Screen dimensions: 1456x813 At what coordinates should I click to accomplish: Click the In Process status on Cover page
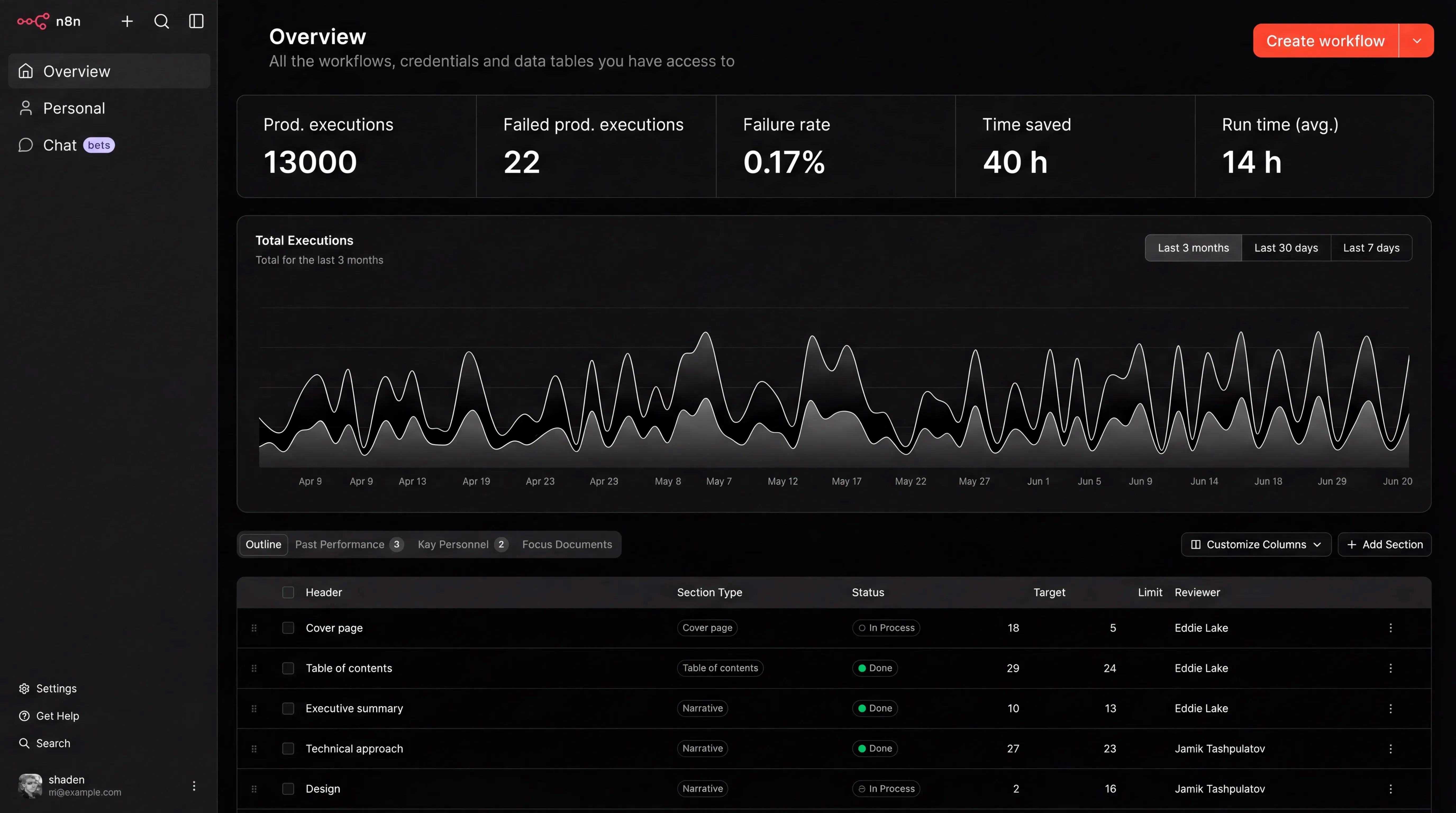[x=886, y=628]
